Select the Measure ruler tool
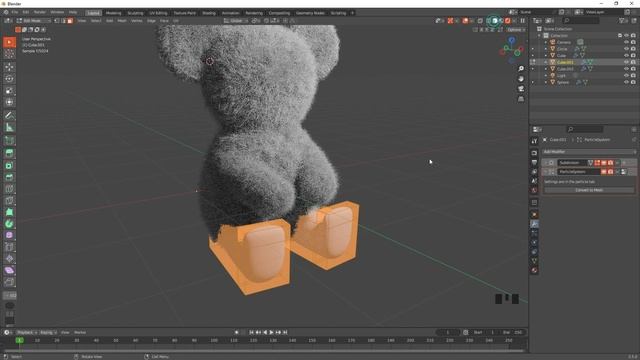 tap(9, 127)
